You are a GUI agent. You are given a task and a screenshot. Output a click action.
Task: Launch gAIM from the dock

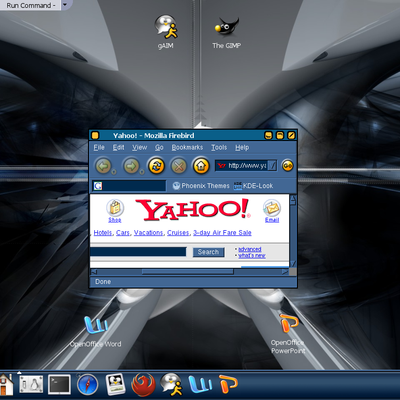point(171,384)
